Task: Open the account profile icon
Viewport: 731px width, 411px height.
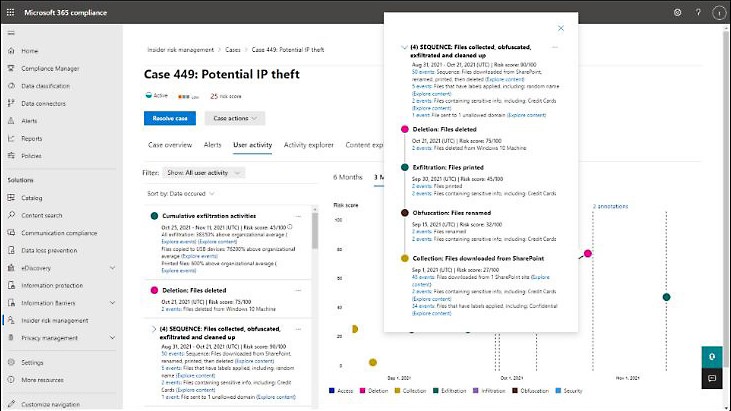Action: pyautogui.click(x=719, y=13)
